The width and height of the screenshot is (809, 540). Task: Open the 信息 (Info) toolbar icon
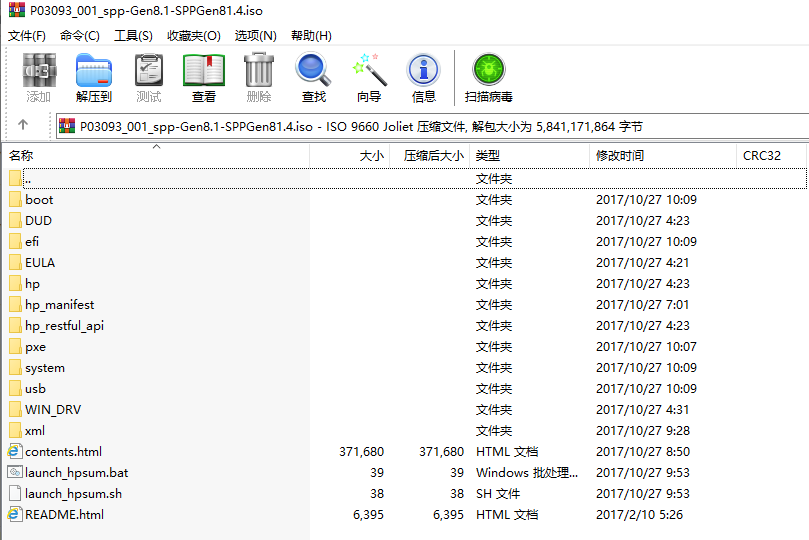click(424, 78)
